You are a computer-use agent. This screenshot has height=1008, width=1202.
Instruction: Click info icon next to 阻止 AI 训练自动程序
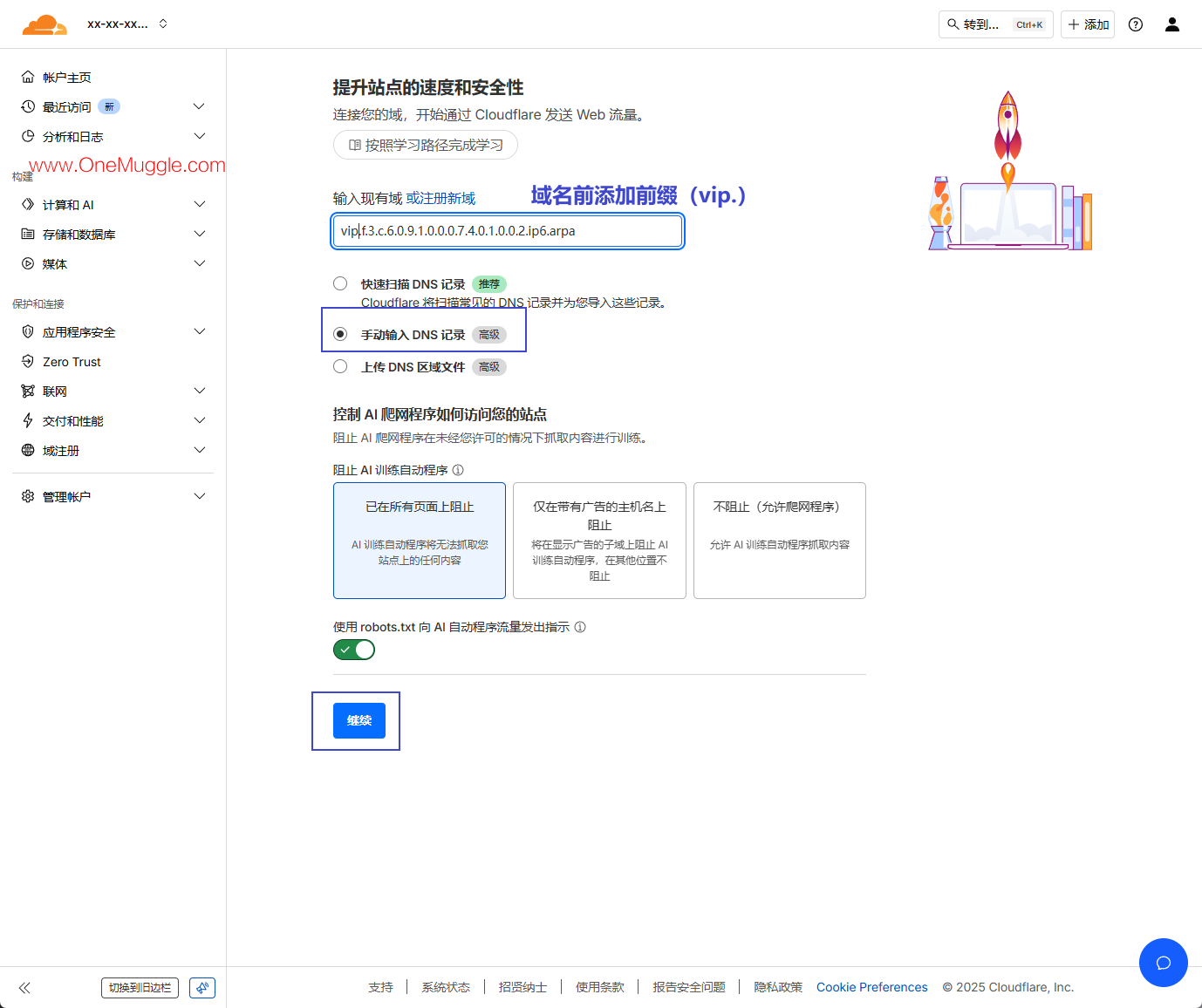[458, 470]
